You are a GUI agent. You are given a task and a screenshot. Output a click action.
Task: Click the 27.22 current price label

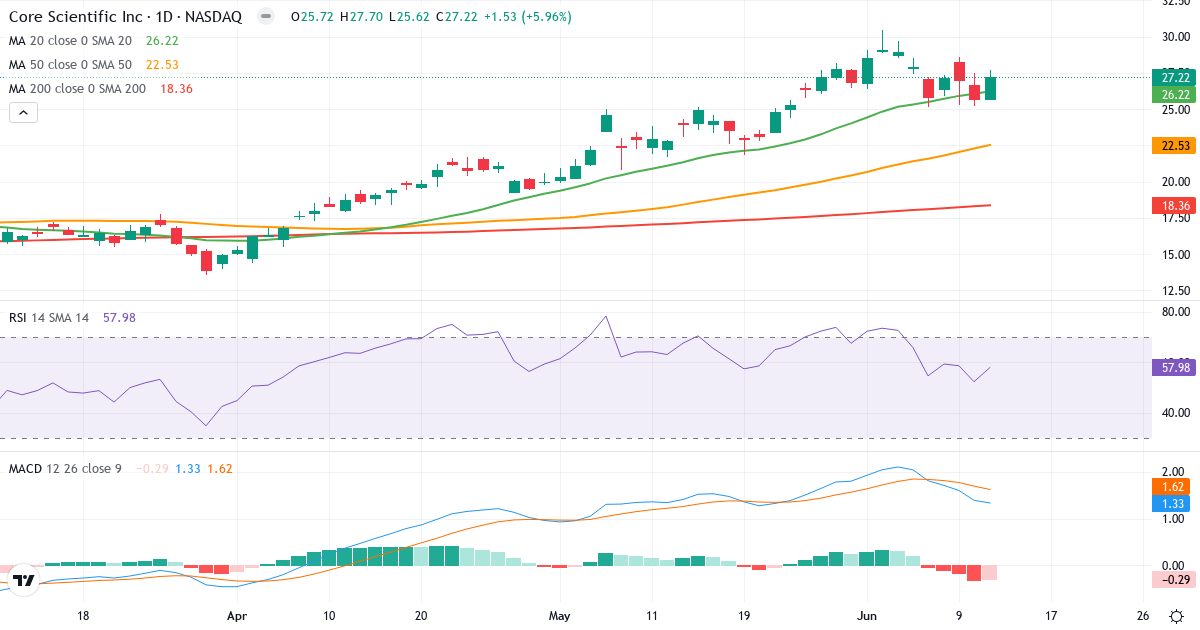pos(1172,77)
